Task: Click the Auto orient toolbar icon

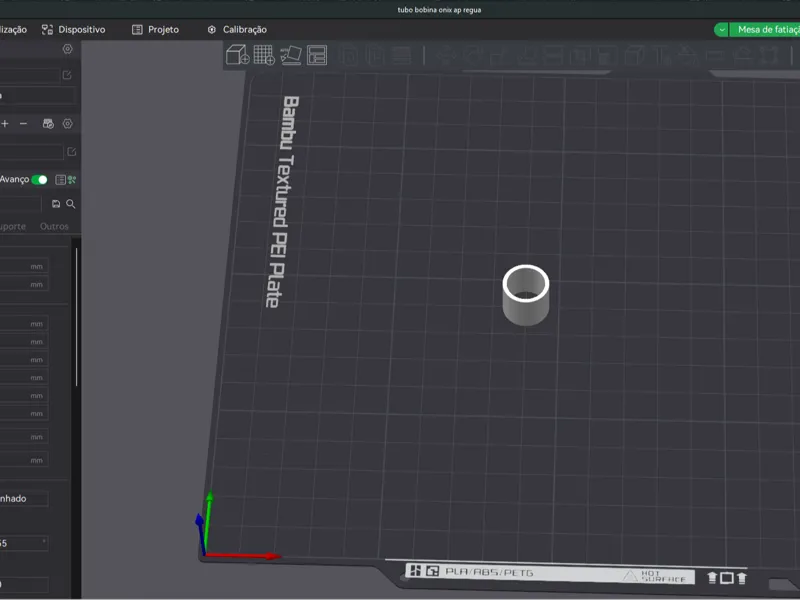Action: 291,55
